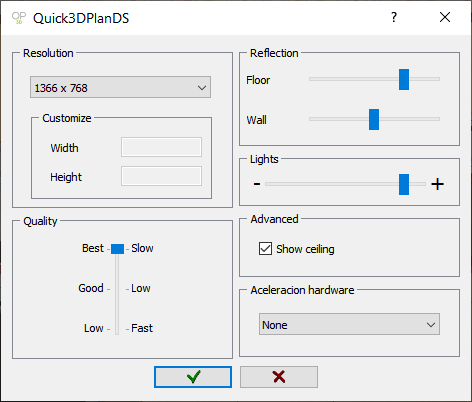This screenshot has height=402, width=472.
Task: Click the question mark help button
Action: (394, 17)
